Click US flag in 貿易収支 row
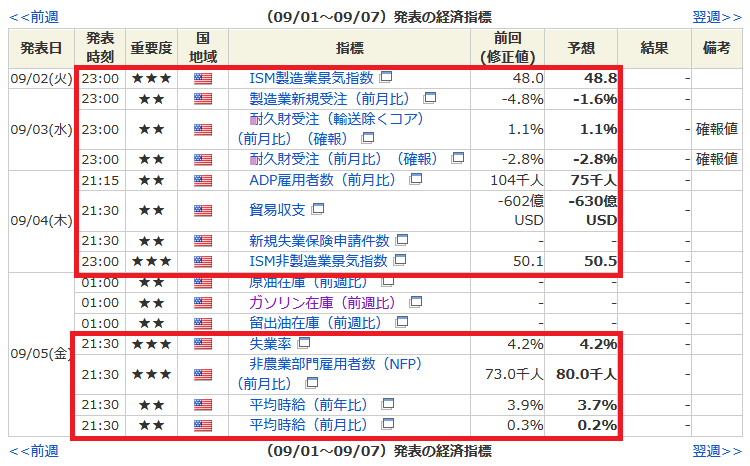Image resolution: width=750 pixels, height=466 pixels. 203,211
